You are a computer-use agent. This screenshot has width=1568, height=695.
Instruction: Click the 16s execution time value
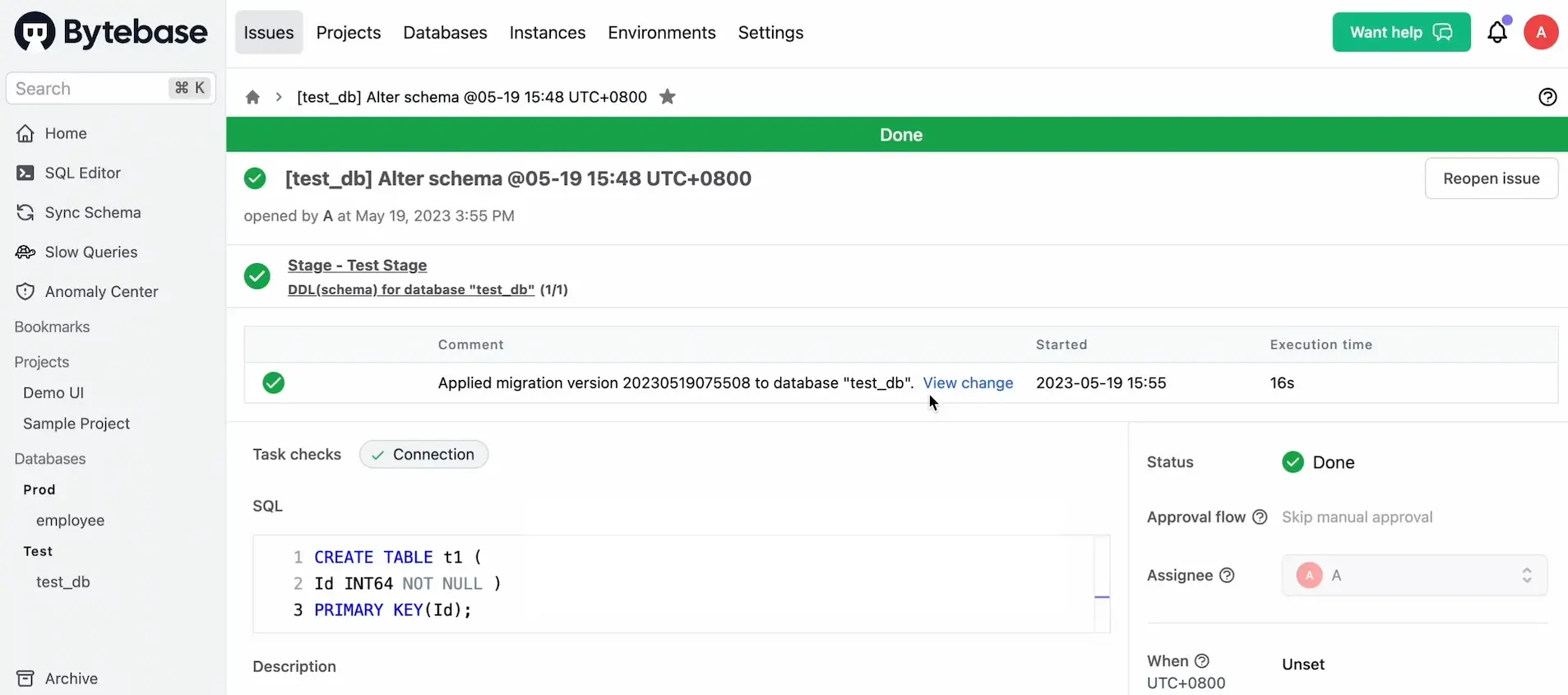tap(1282, 382)
